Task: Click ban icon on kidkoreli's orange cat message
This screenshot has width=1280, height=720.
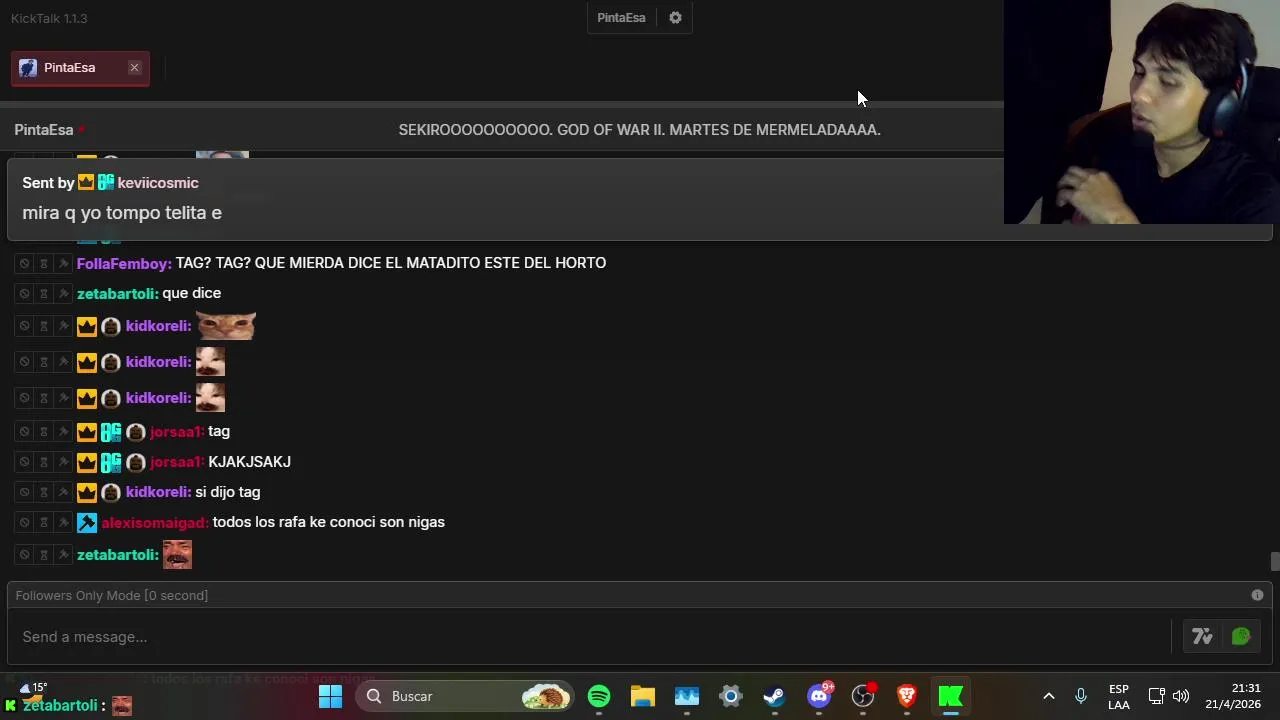Action: pos(24,326)
